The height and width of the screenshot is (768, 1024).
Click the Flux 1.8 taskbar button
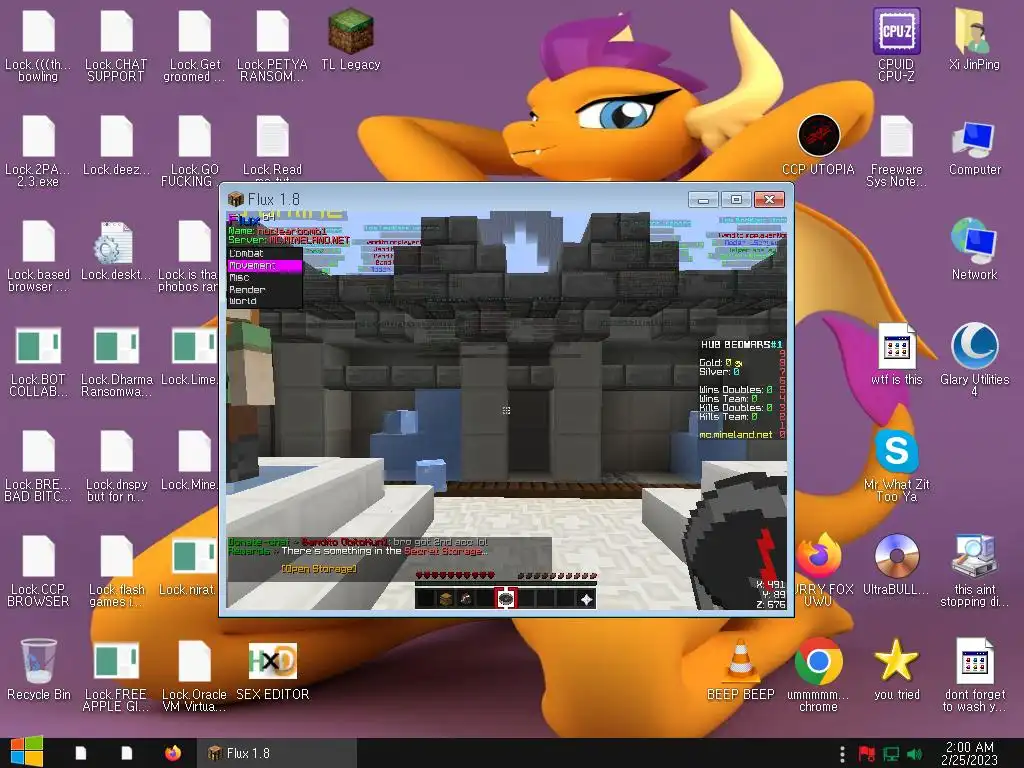coord(277,753)
